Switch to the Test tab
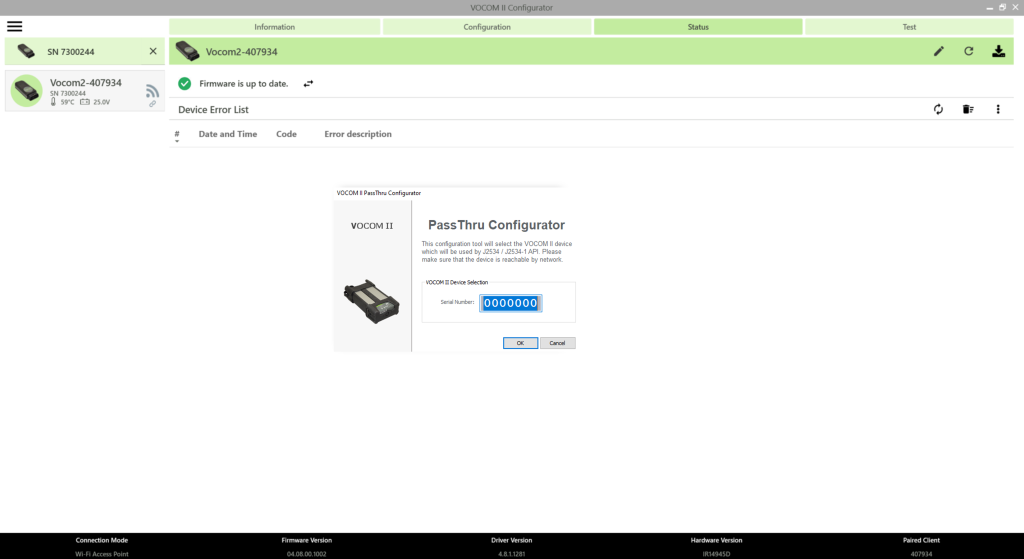 pos(909,27)
